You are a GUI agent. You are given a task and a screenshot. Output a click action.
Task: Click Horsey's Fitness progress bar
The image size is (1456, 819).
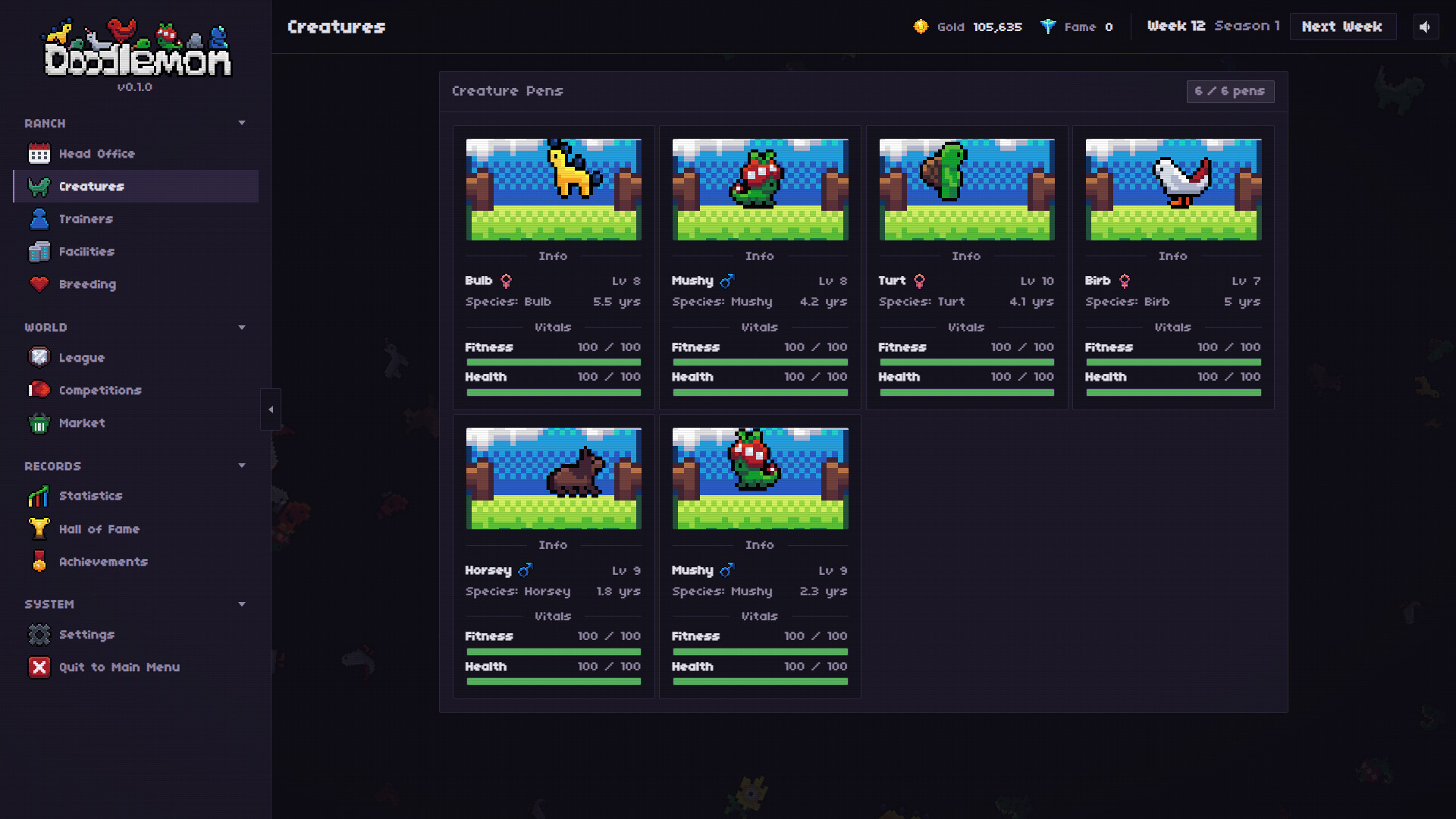tap(553, 651)
